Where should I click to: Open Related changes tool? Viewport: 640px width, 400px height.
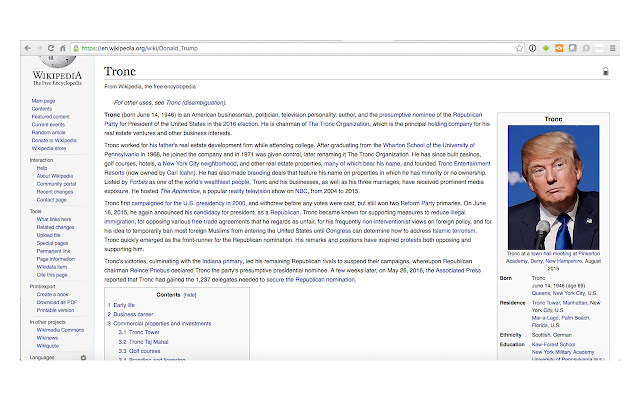[x=56, y=227]
